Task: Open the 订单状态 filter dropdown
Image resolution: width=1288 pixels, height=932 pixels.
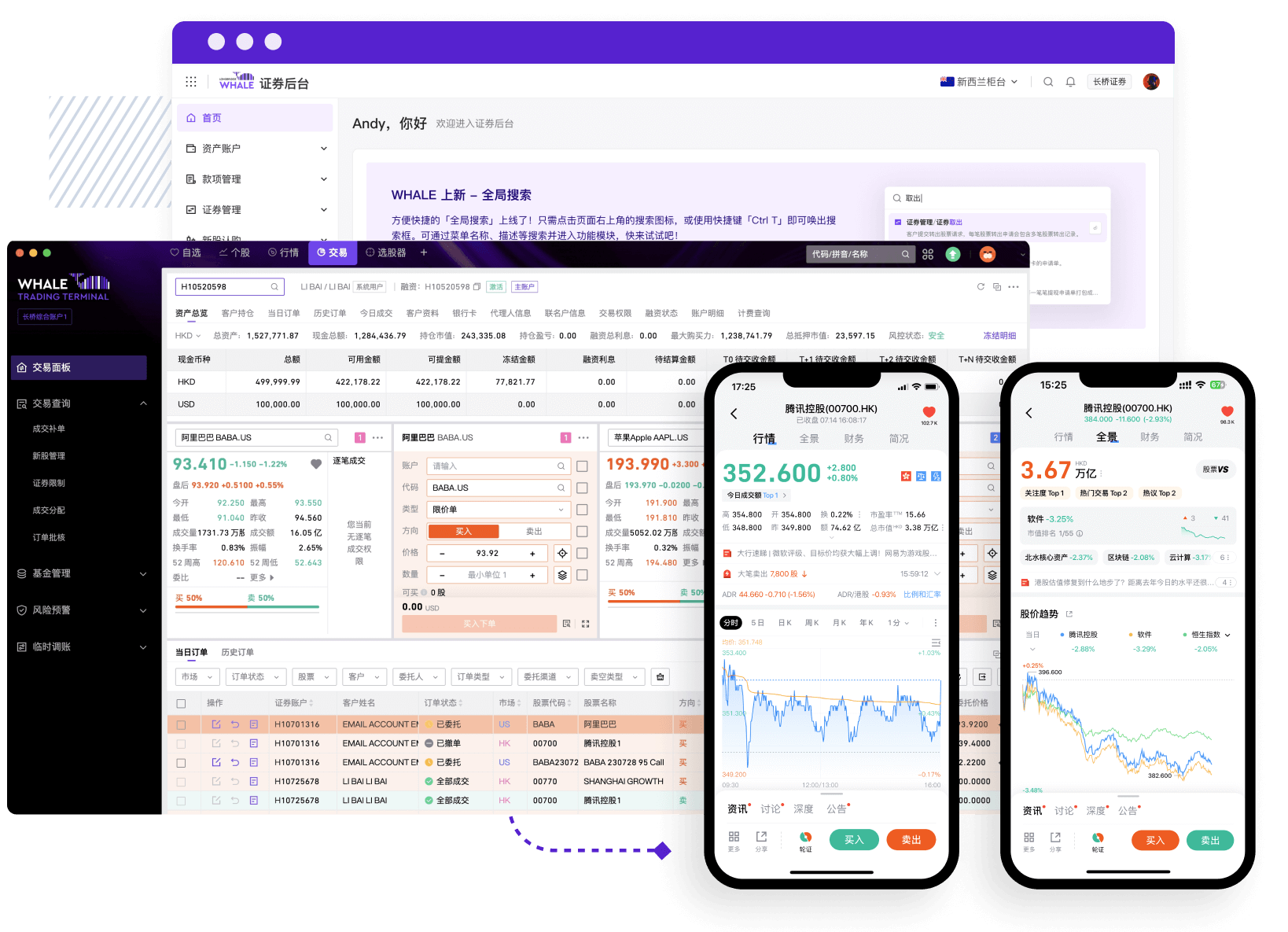Action: click(x=255, y=676)
